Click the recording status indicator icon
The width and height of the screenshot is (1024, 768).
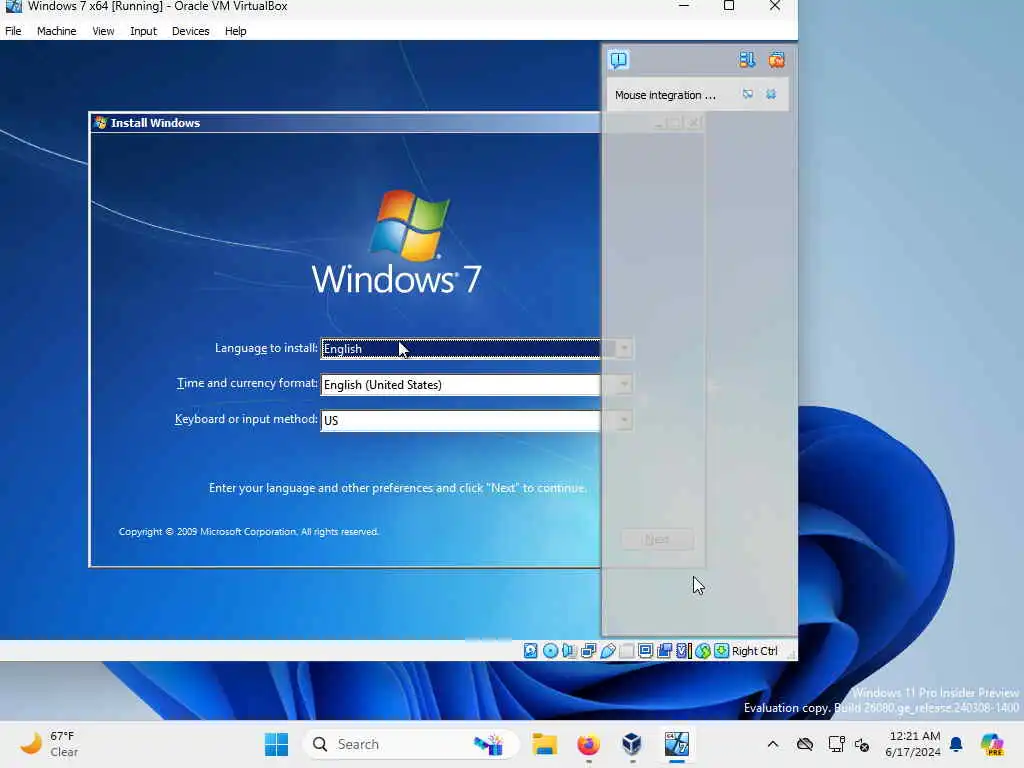tap(665, 650)
